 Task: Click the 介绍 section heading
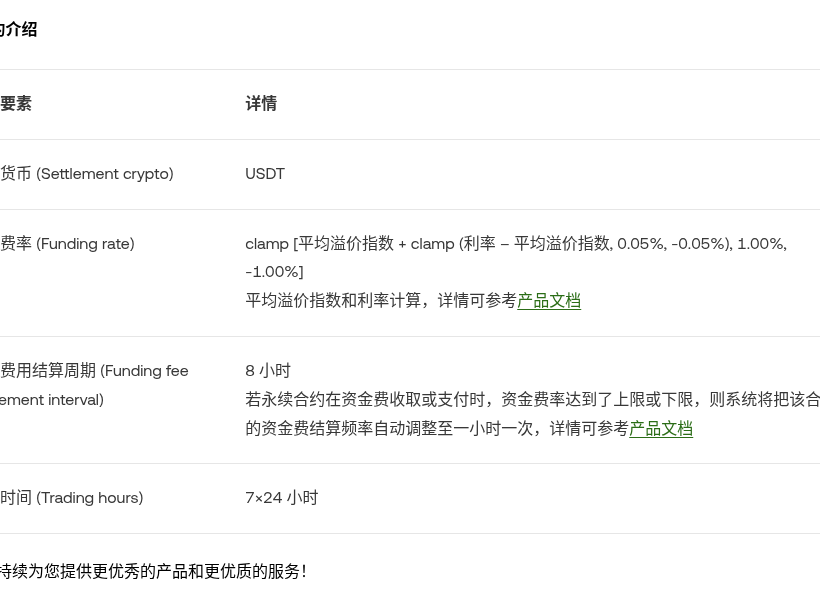(x=18, y=29)
